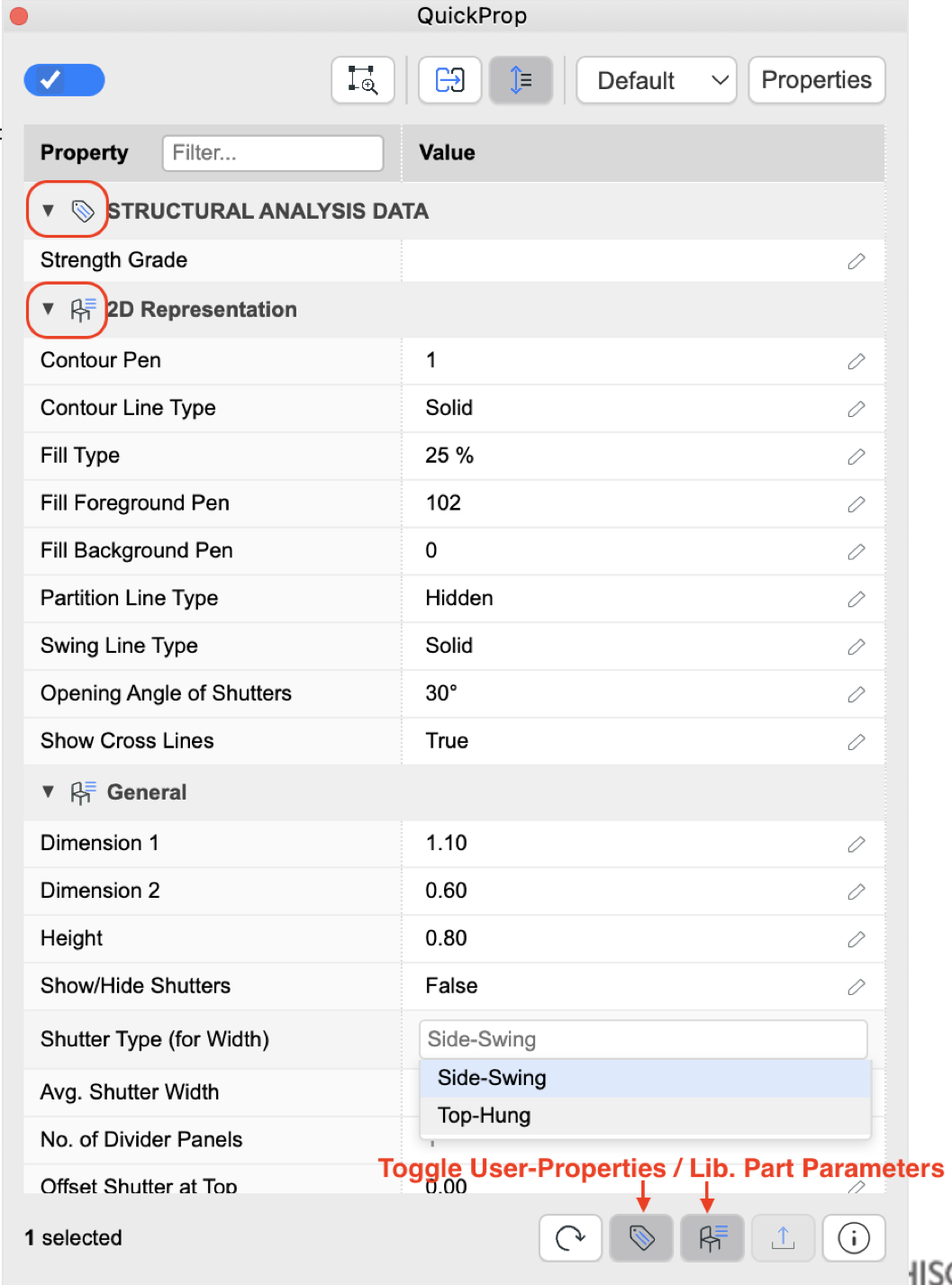Edit Swing Line Type pencil icon
Image resolution: width=952 pixels, height=1285 pixels.
click(x=857, y=647)
